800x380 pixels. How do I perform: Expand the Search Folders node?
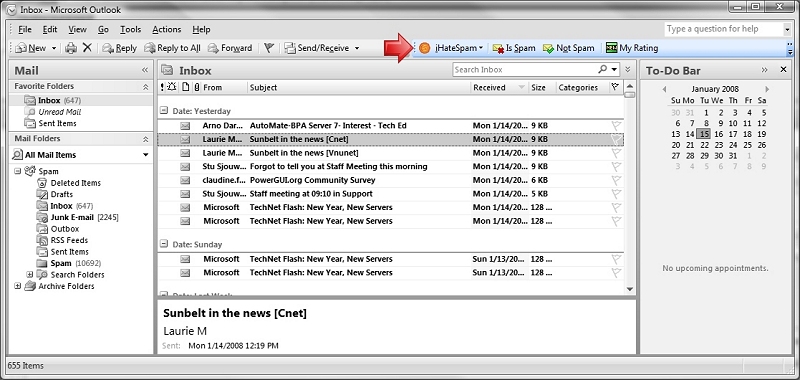[29, 274]
